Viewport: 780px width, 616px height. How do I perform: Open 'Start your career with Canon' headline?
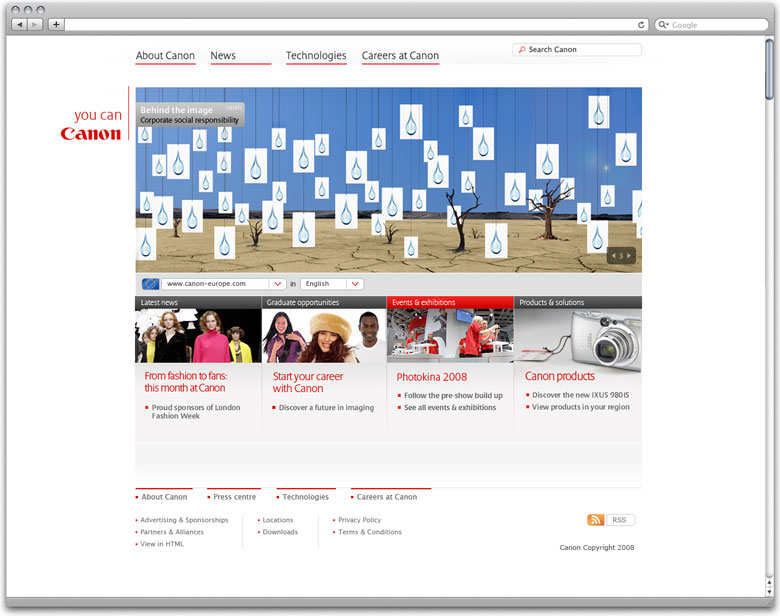point(307,383)
